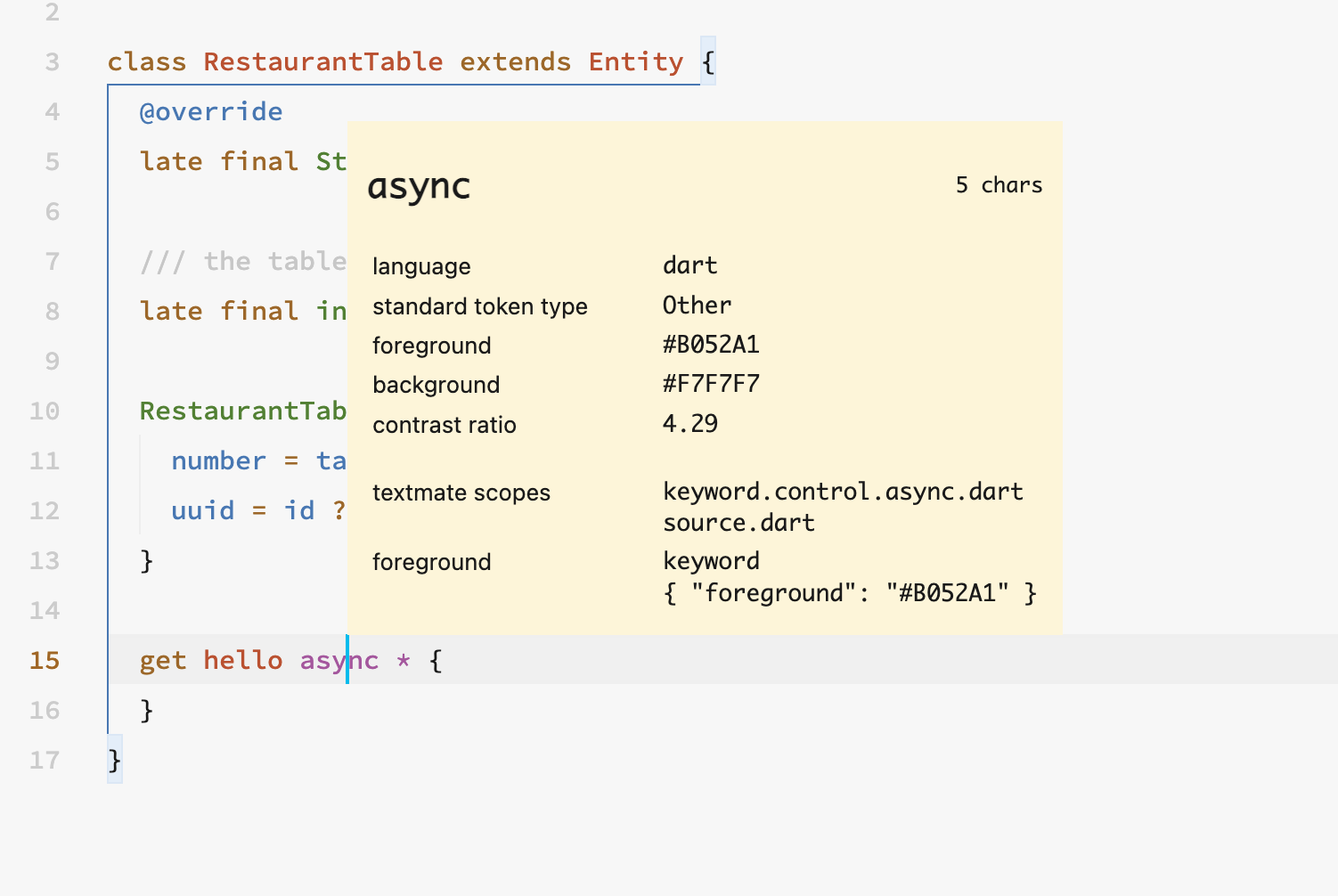The width and height of the screenshot is (1338, 896).
Task: Click the 'id' identifier on line 12
Action: click(299, 510)
